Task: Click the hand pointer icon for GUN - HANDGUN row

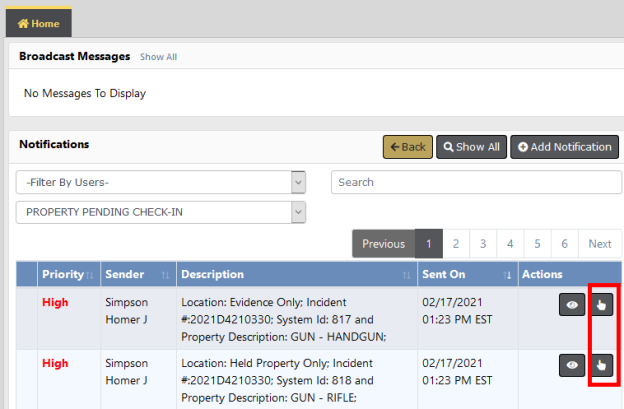Action: [601, 305]
